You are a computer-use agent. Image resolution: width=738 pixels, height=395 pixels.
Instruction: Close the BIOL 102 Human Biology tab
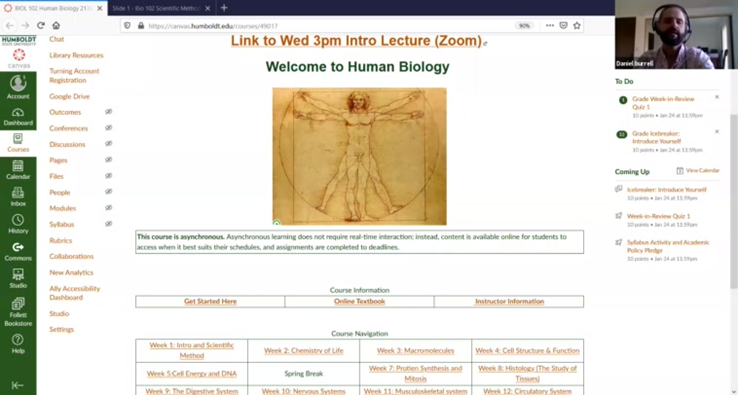(x=99, y=8)
